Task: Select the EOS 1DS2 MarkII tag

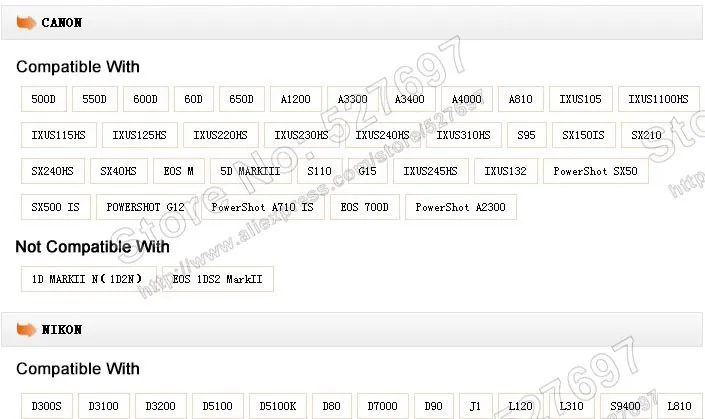Action: tap(218, 279)
